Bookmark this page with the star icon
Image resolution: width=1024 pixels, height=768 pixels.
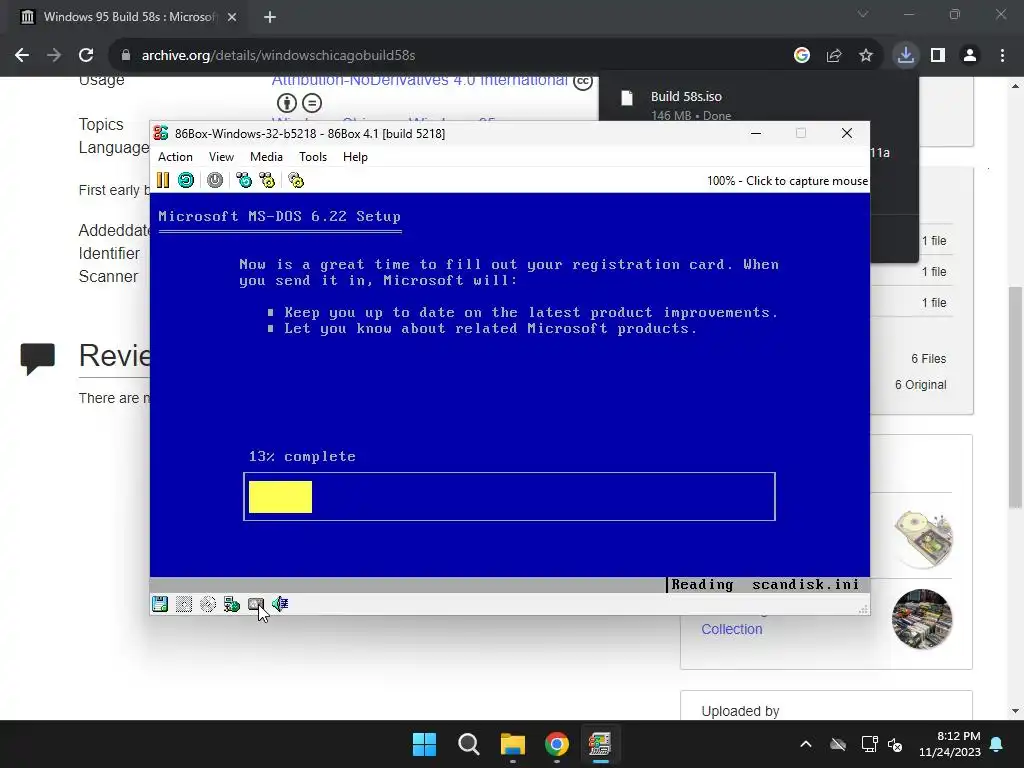tap(866, 56)
